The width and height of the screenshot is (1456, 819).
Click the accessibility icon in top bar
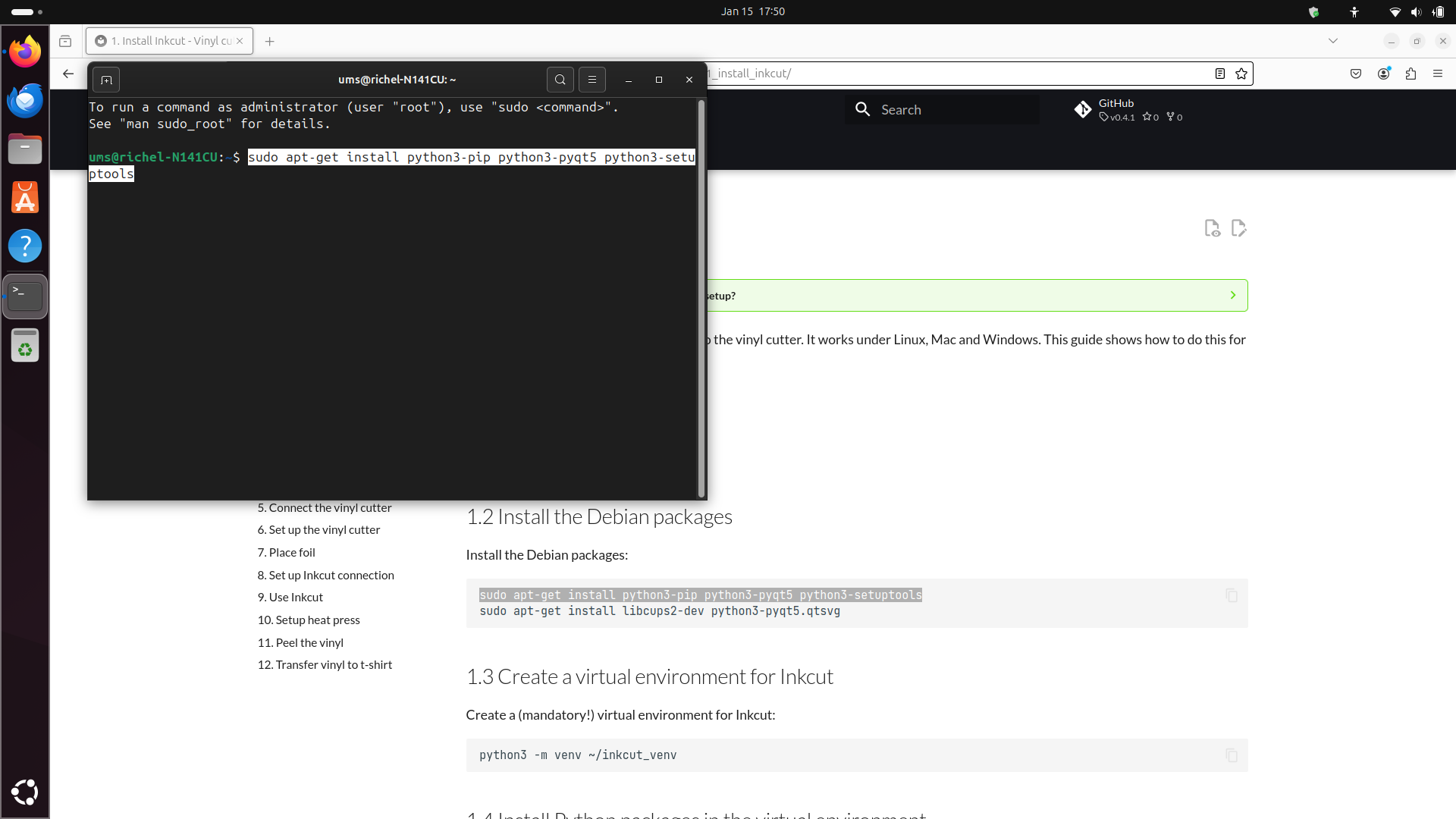pos(1354,11)
